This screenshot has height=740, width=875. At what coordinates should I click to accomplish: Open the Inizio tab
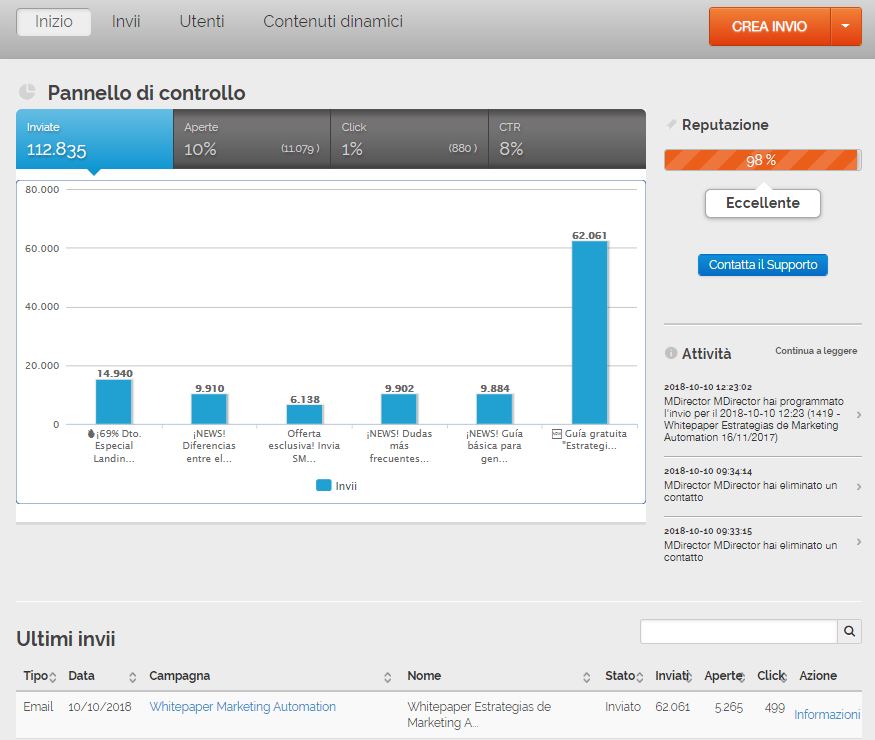click(x=54, y=22)
